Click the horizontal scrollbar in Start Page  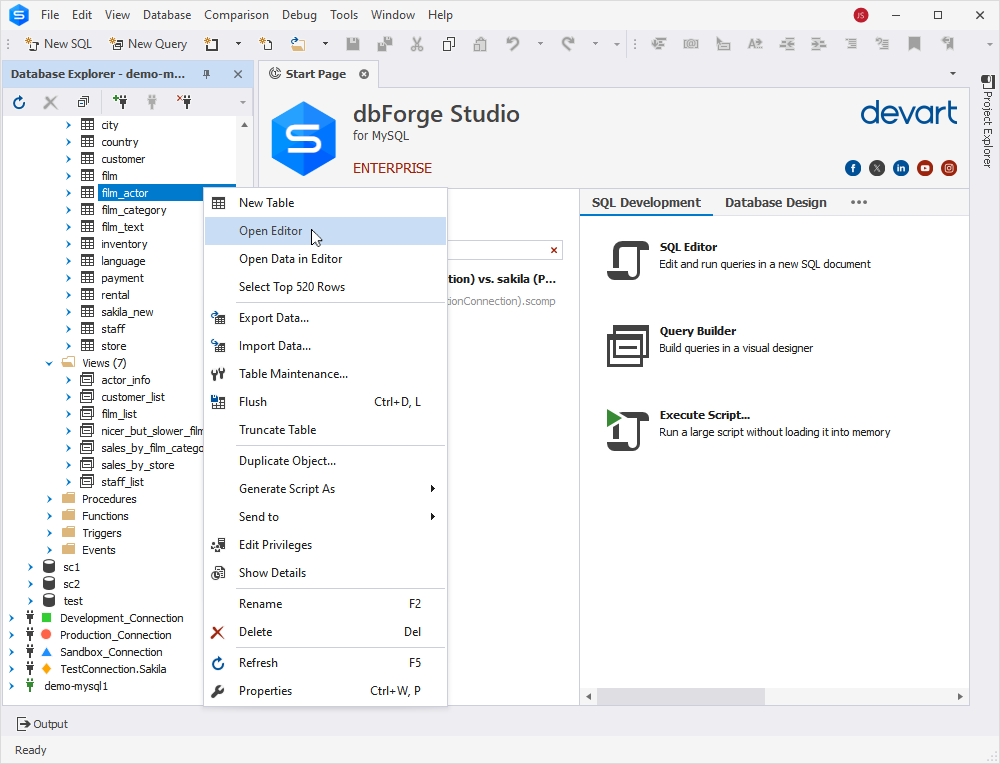coord(773,696)
